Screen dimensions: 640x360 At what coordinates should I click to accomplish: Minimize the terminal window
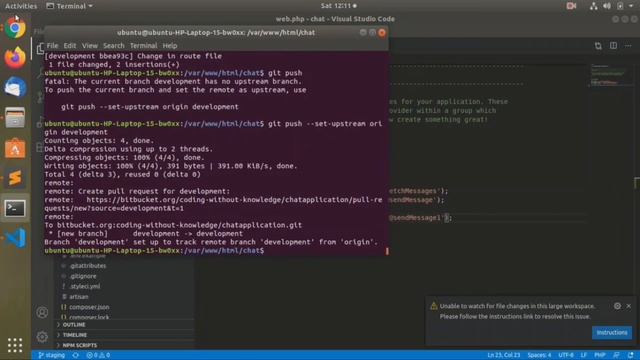pos(363,32)
